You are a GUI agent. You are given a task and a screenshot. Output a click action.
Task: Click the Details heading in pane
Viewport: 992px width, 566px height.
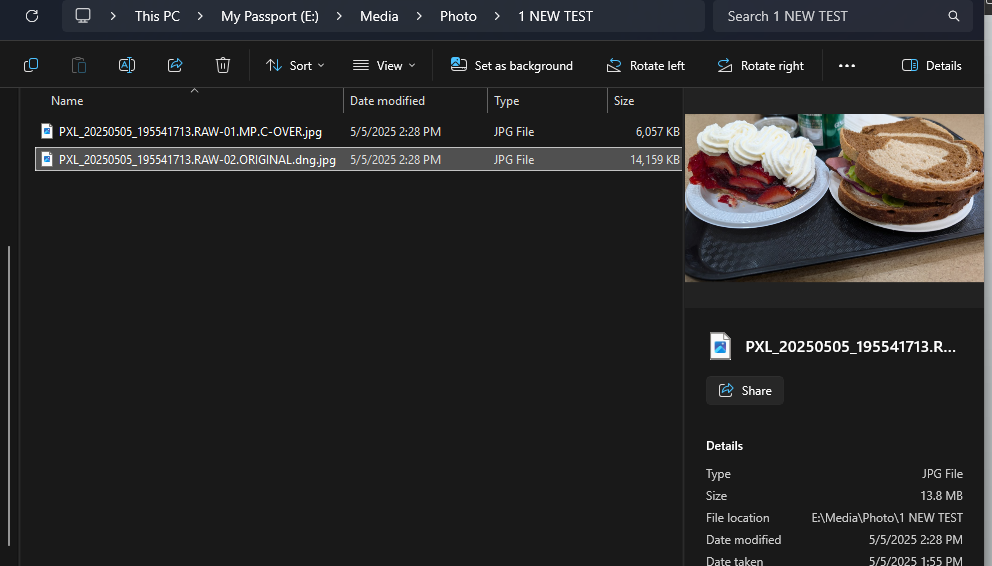pyautogui.click(x=724, y=446)
